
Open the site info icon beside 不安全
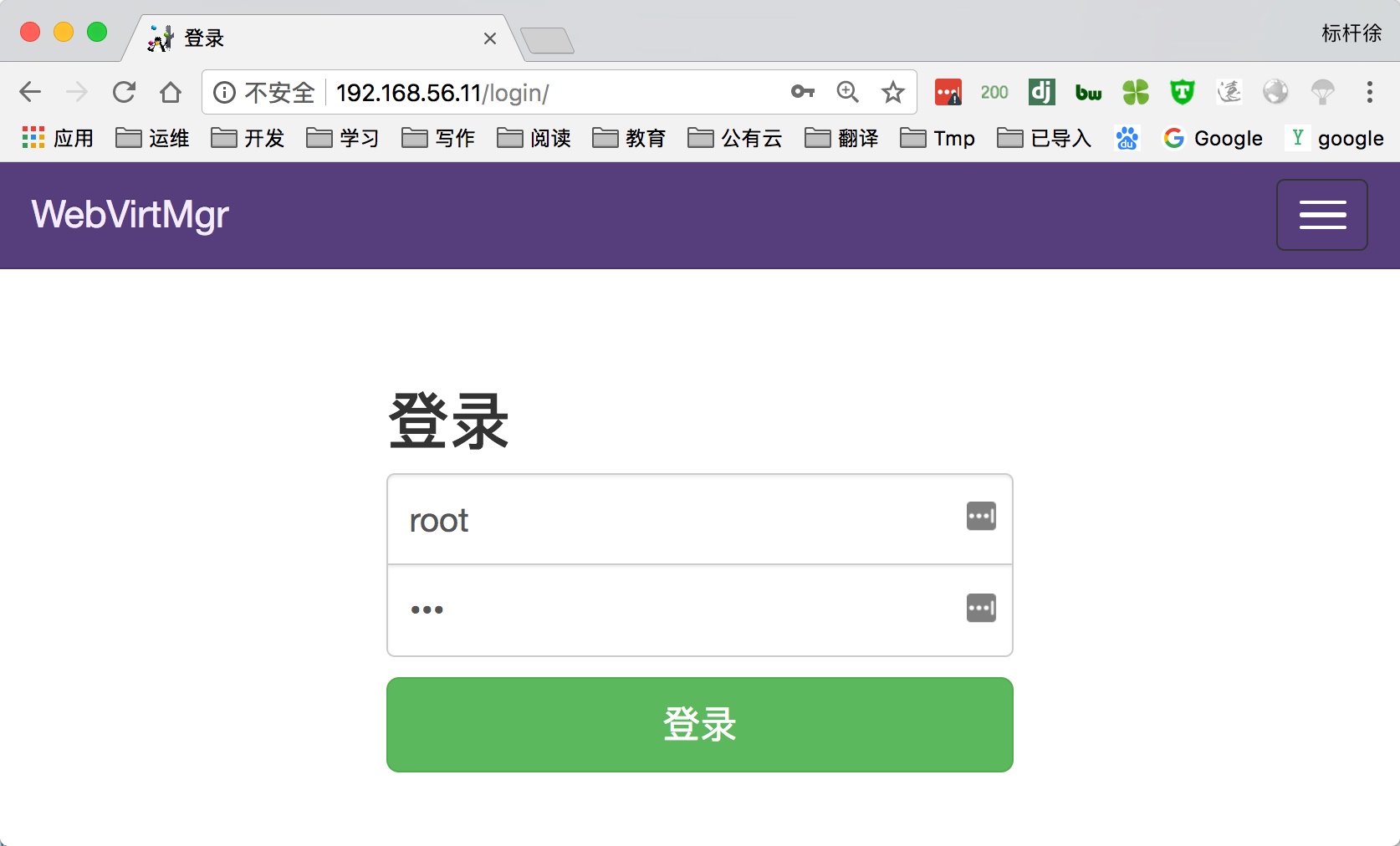224,92
